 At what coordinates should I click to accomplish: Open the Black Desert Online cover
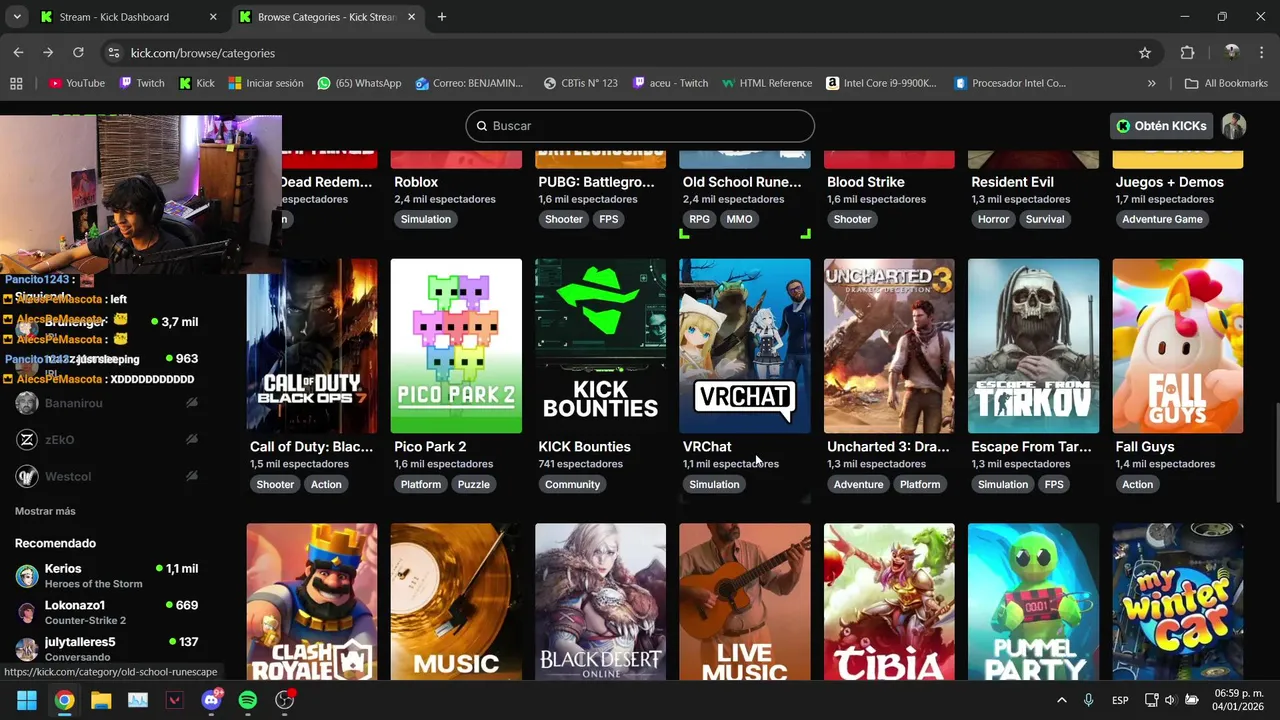600,601
